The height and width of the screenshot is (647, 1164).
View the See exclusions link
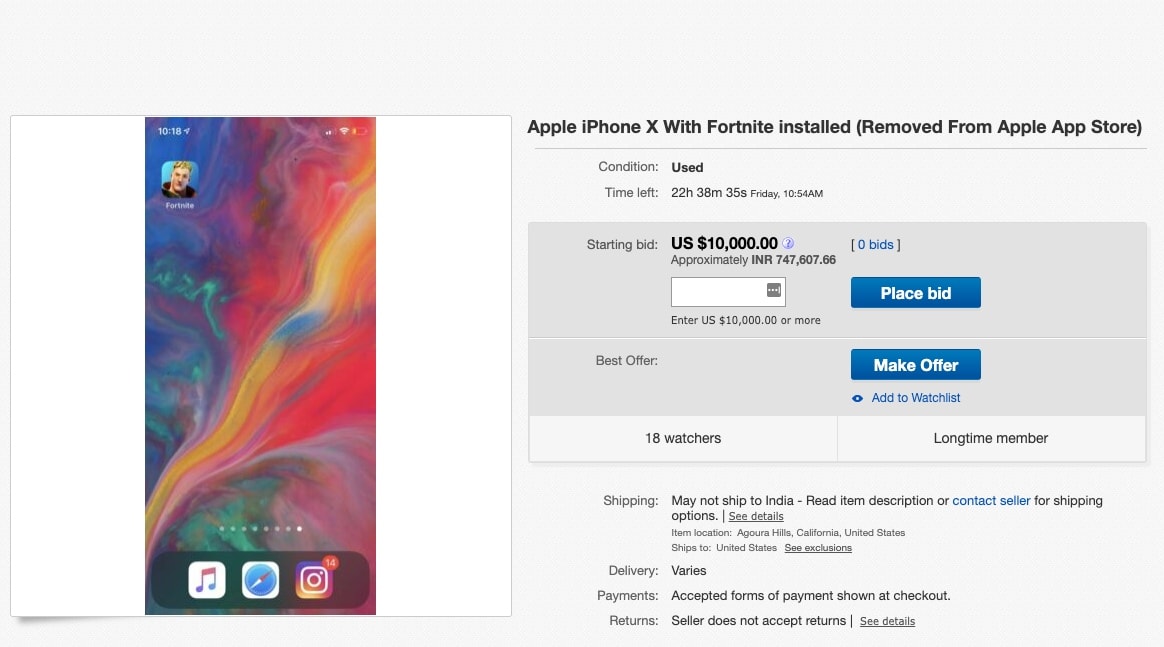click(x=818, y=548)
